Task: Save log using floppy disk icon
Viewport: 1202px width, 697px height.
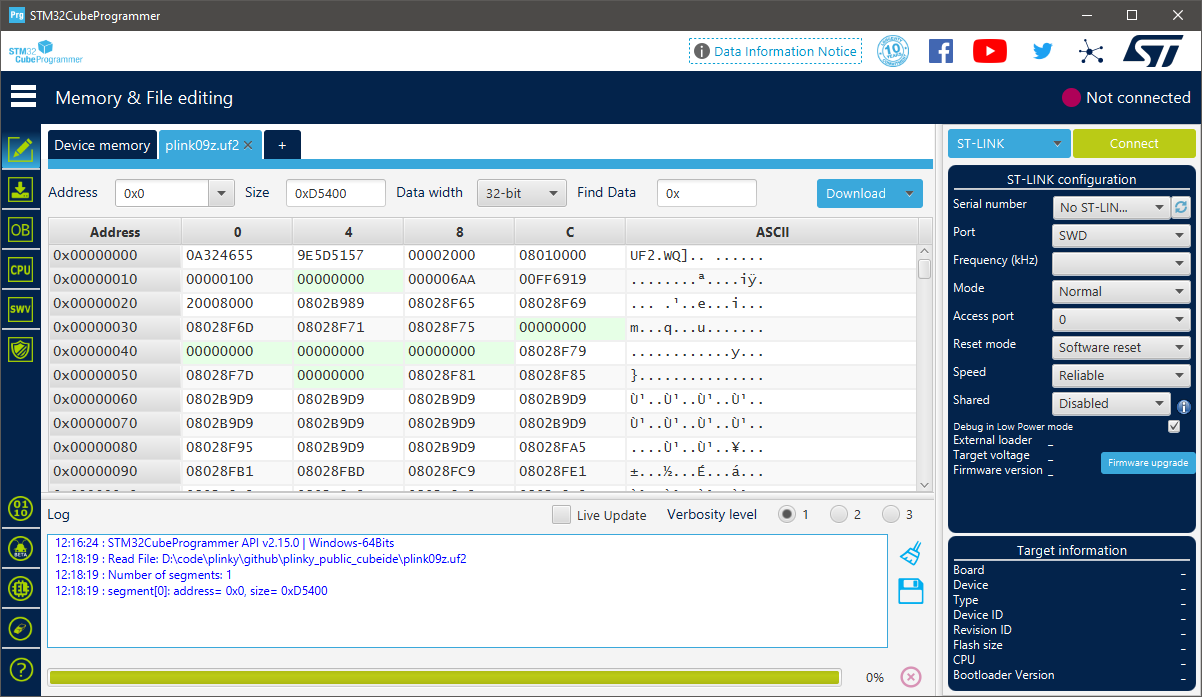Action: click(x=910, y=591)
